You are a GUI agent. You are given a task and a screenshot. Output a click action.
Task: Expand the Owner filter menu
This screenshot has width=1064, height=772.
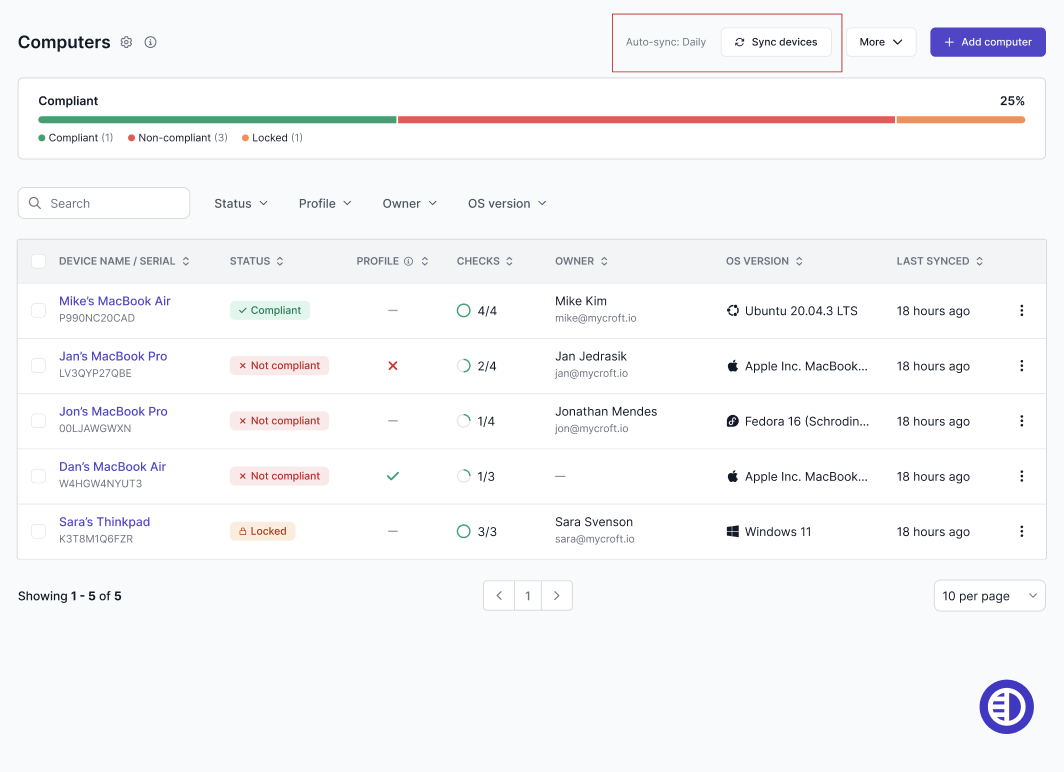[x=409, y=204]
